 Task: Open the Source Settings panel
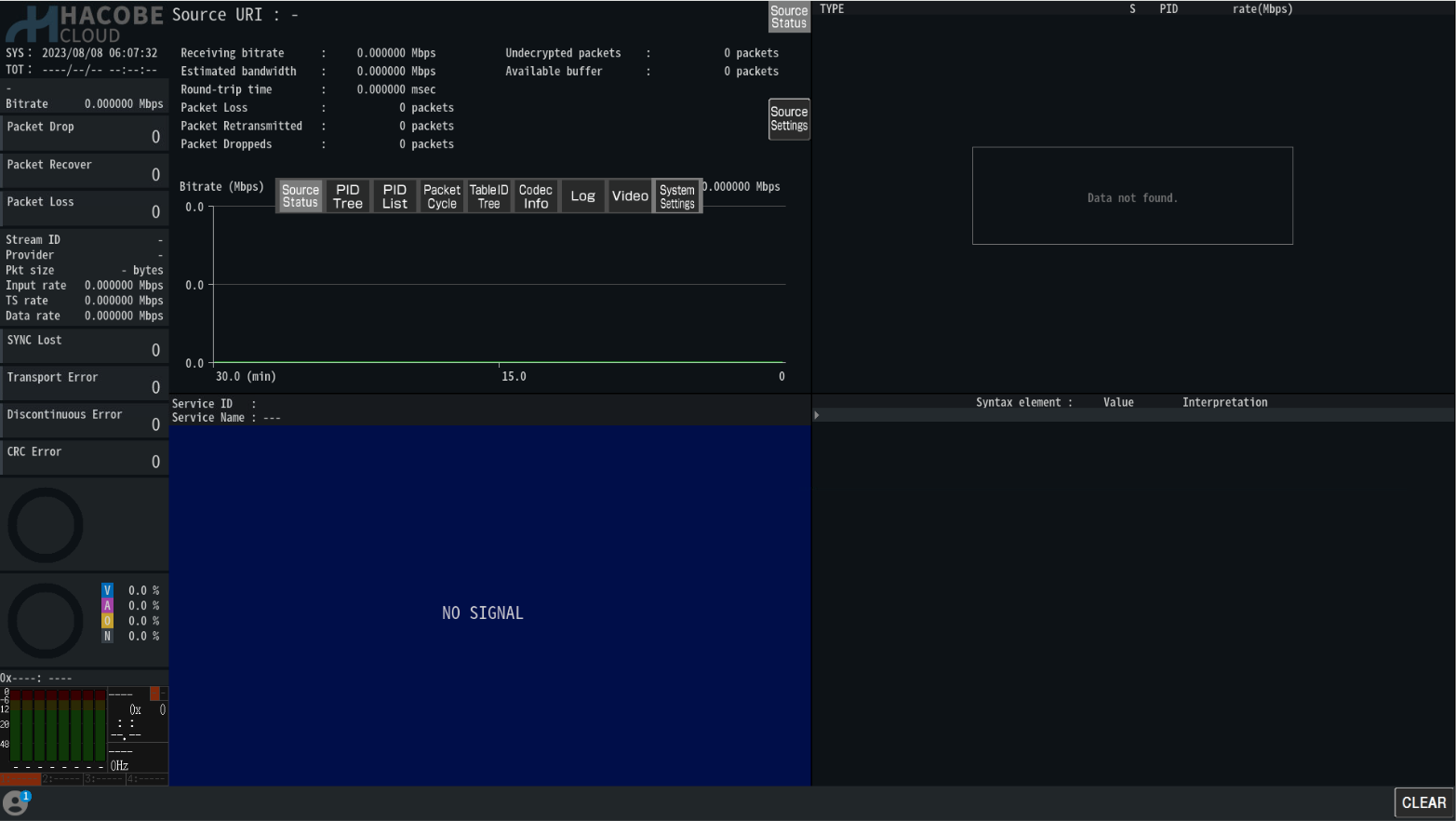[x=789, y=119]
